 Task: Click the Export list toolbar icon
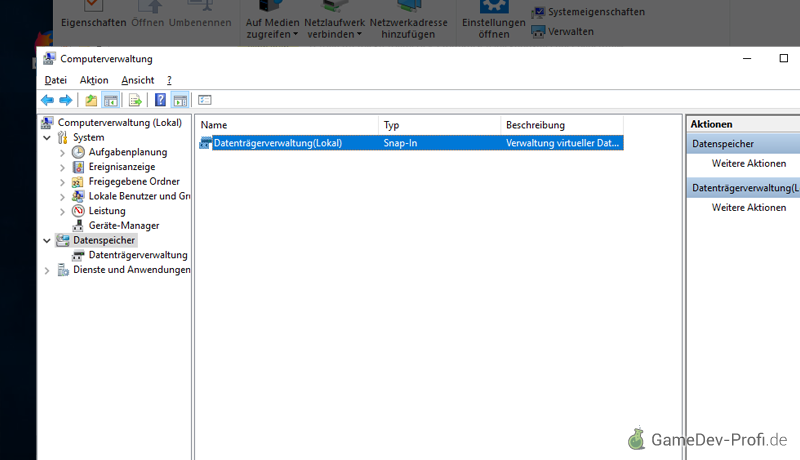click(135, 100)
